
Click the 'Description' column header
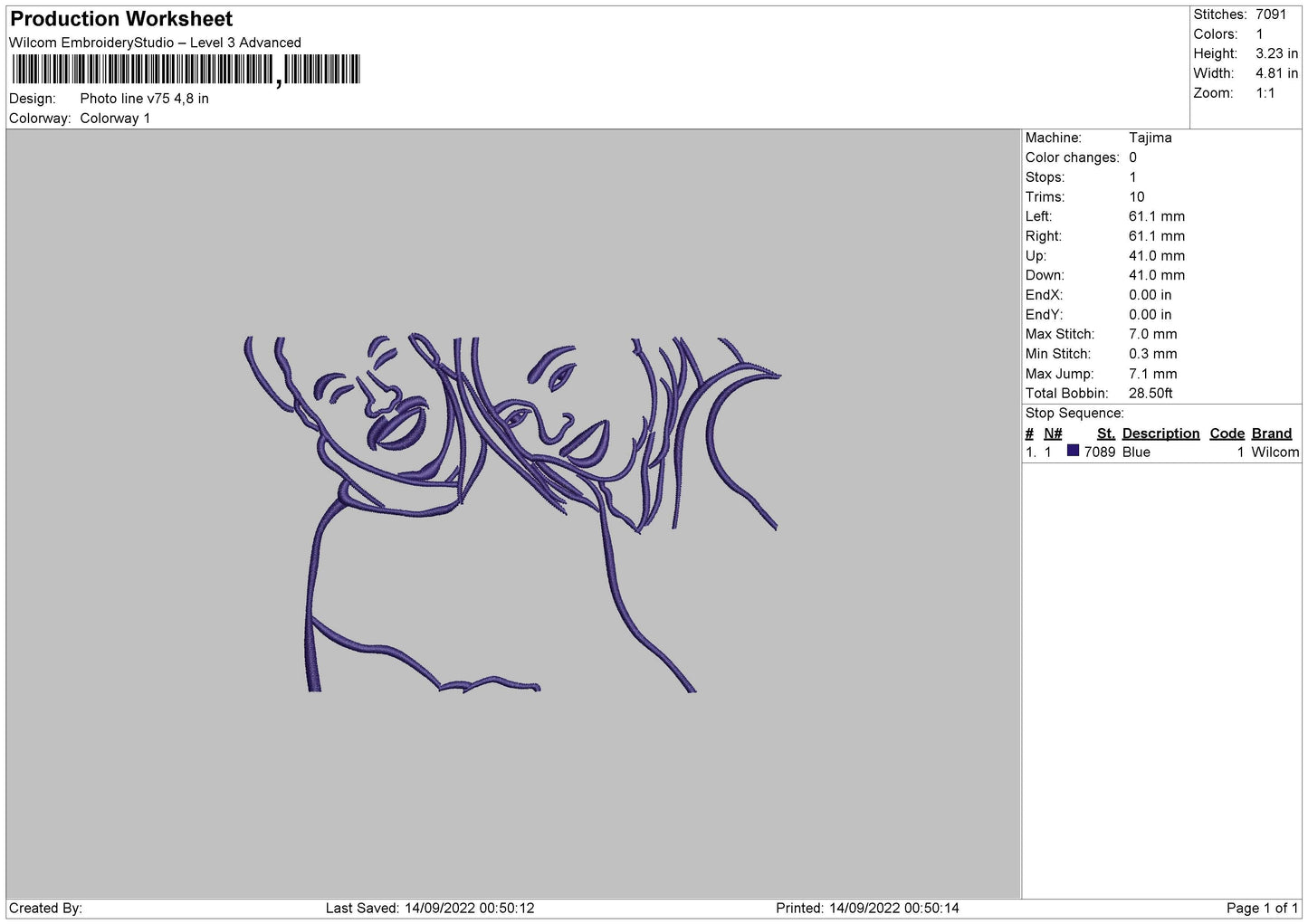[1160, 433]
